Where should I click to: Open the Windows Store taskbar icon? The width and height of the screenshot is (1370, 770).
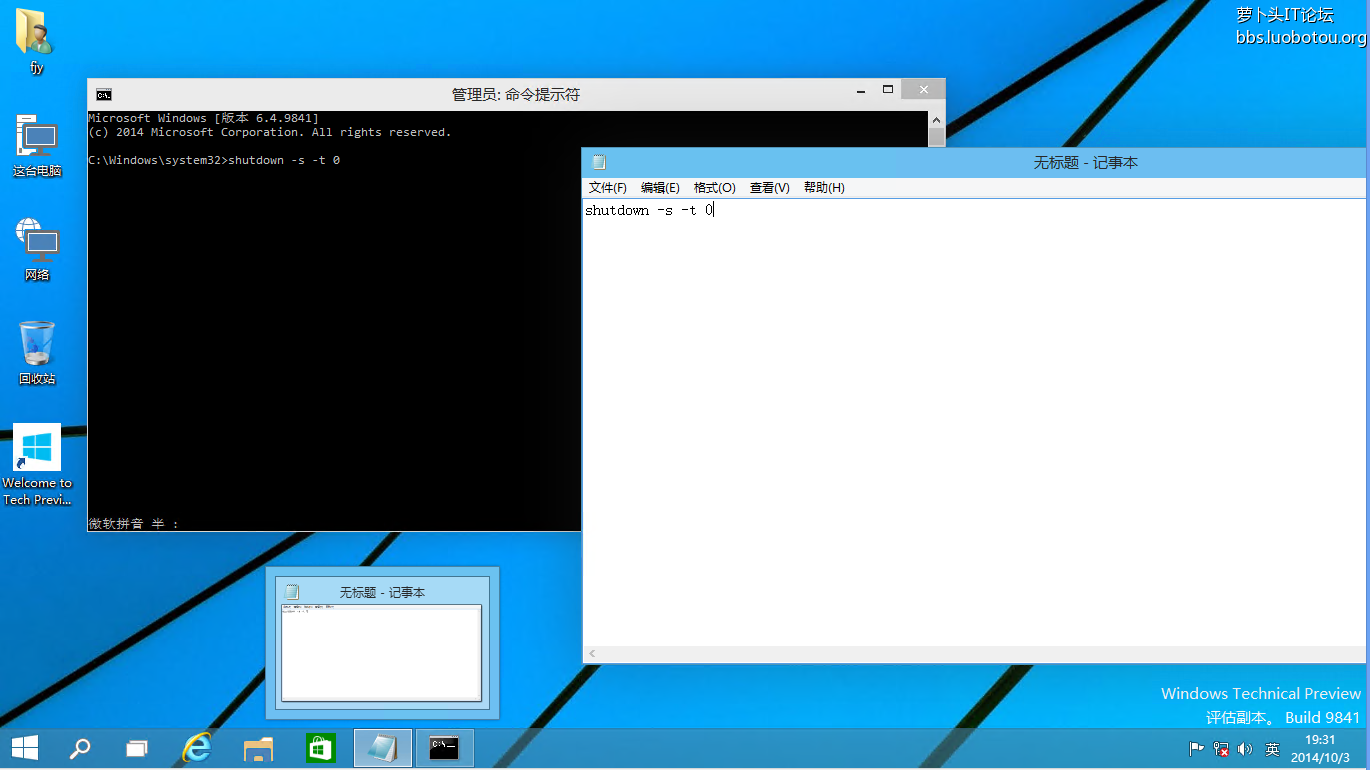[x=320, y=748]
